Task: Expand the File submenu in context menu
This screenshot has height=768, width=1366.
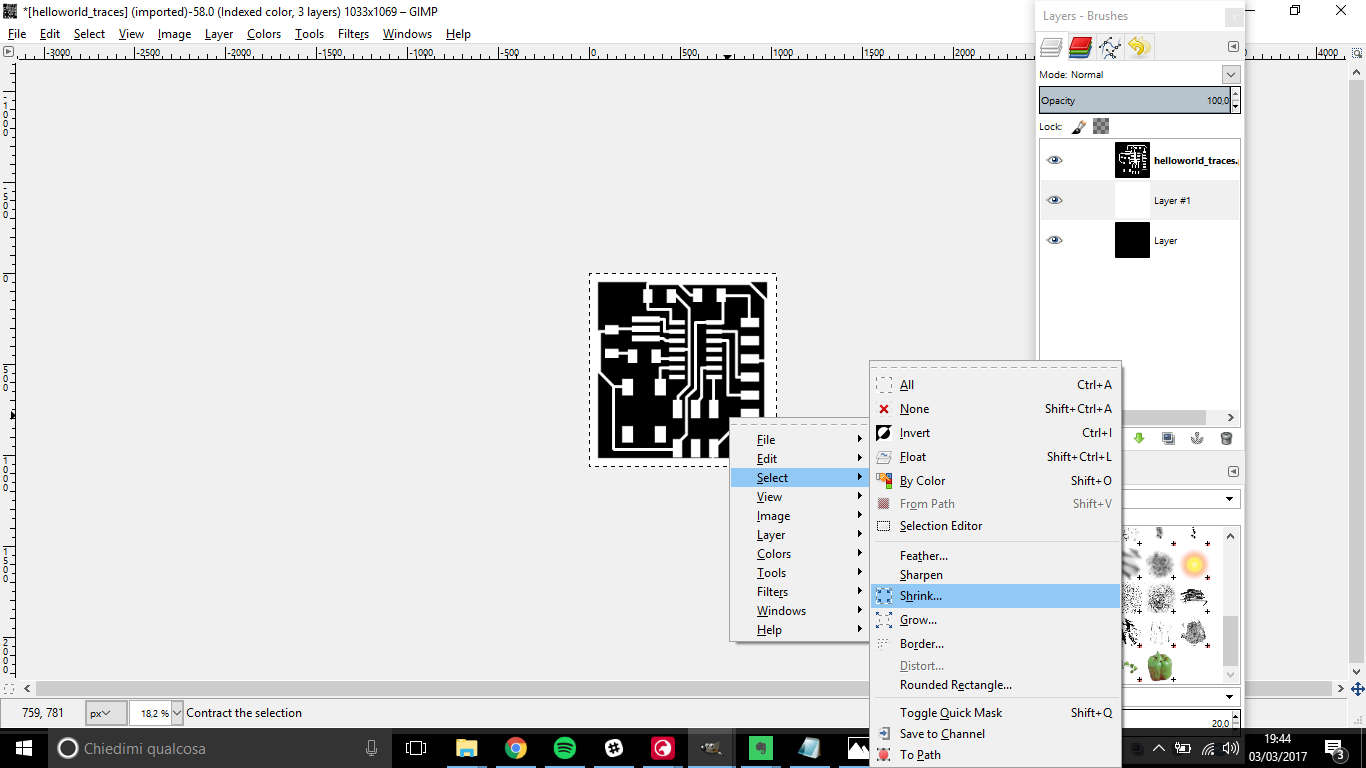Action: click(x=800, y=440)
